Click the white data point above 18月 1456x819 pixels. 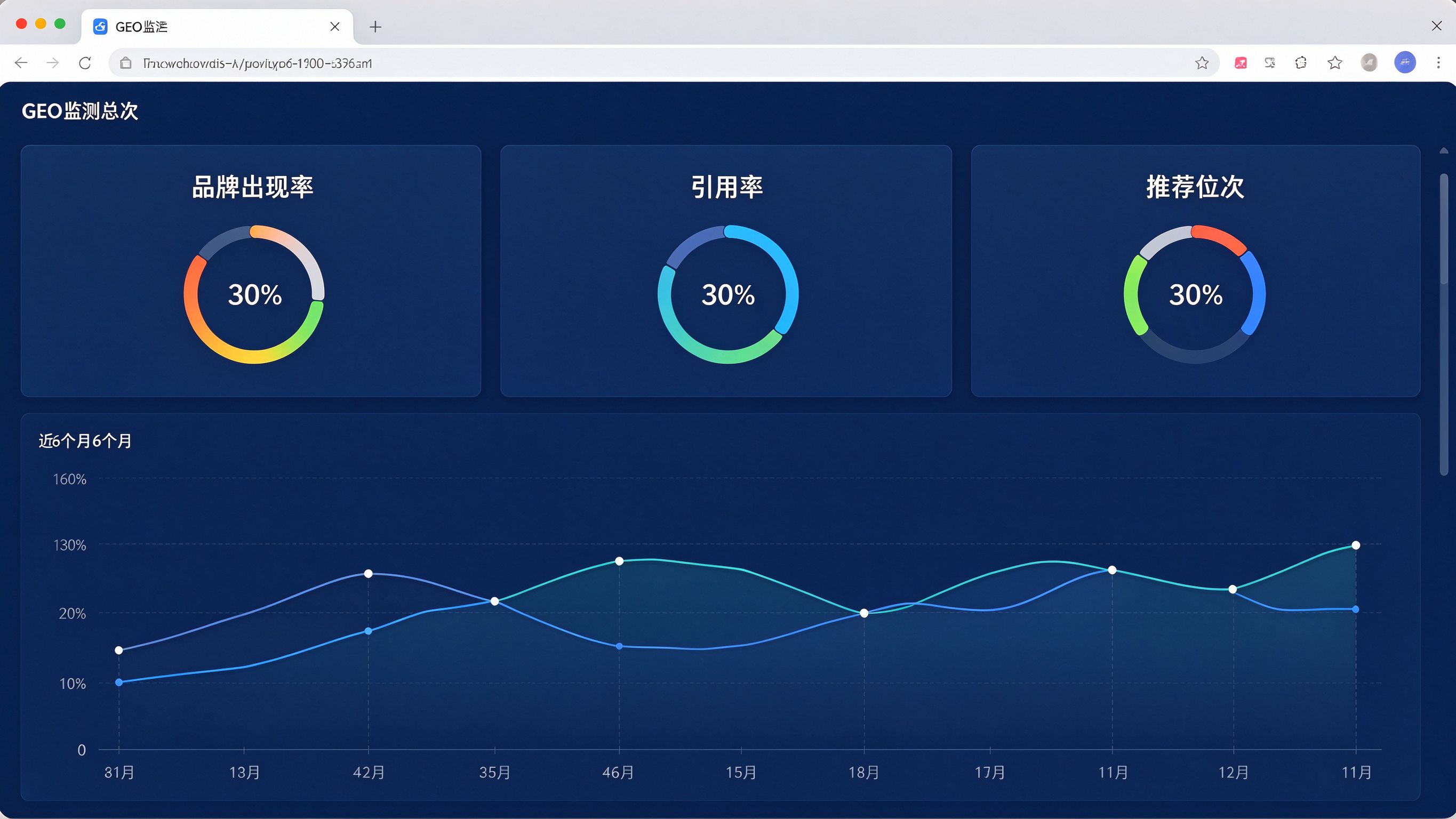click(x=864, y=613)
